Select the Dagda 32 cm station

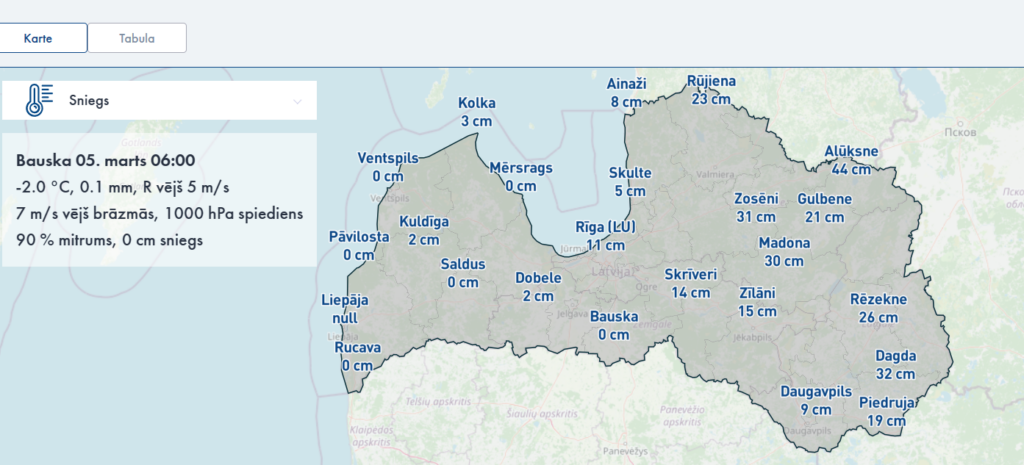tap(895, 365)
